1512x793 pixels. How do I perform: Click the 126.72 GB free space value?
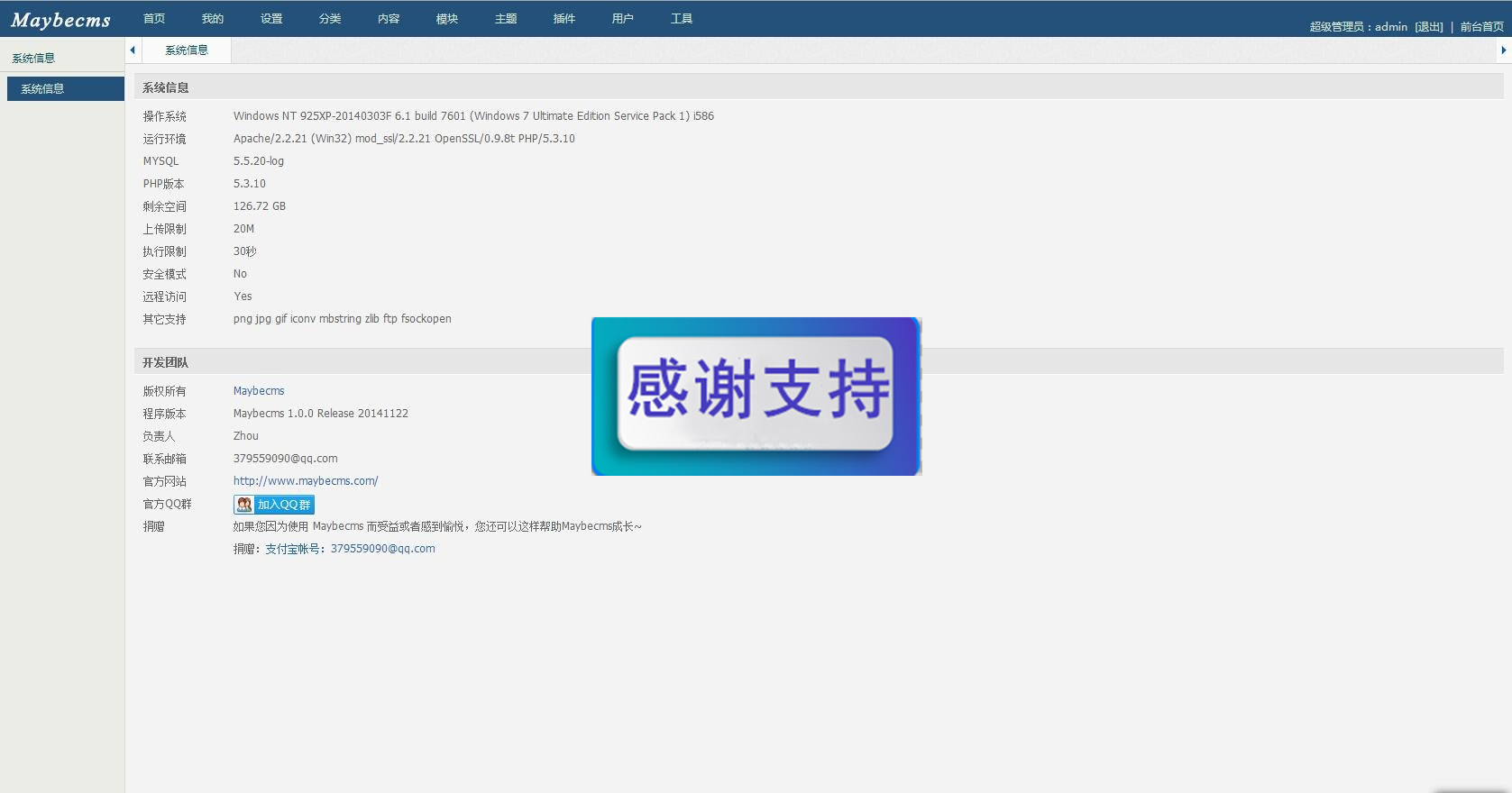(260, 206)
